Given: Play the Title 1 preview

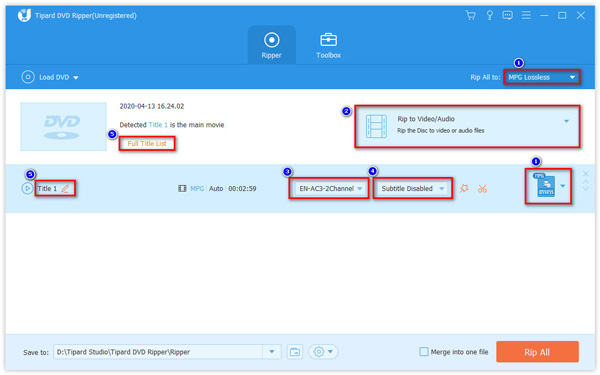Looking at the screenshot, I should coord(27,188).
